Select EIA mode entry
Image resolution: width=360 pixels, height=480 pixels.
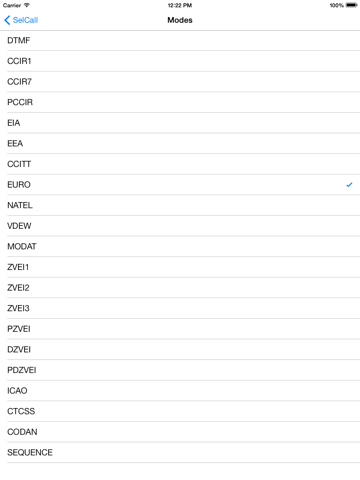[180, 123]
